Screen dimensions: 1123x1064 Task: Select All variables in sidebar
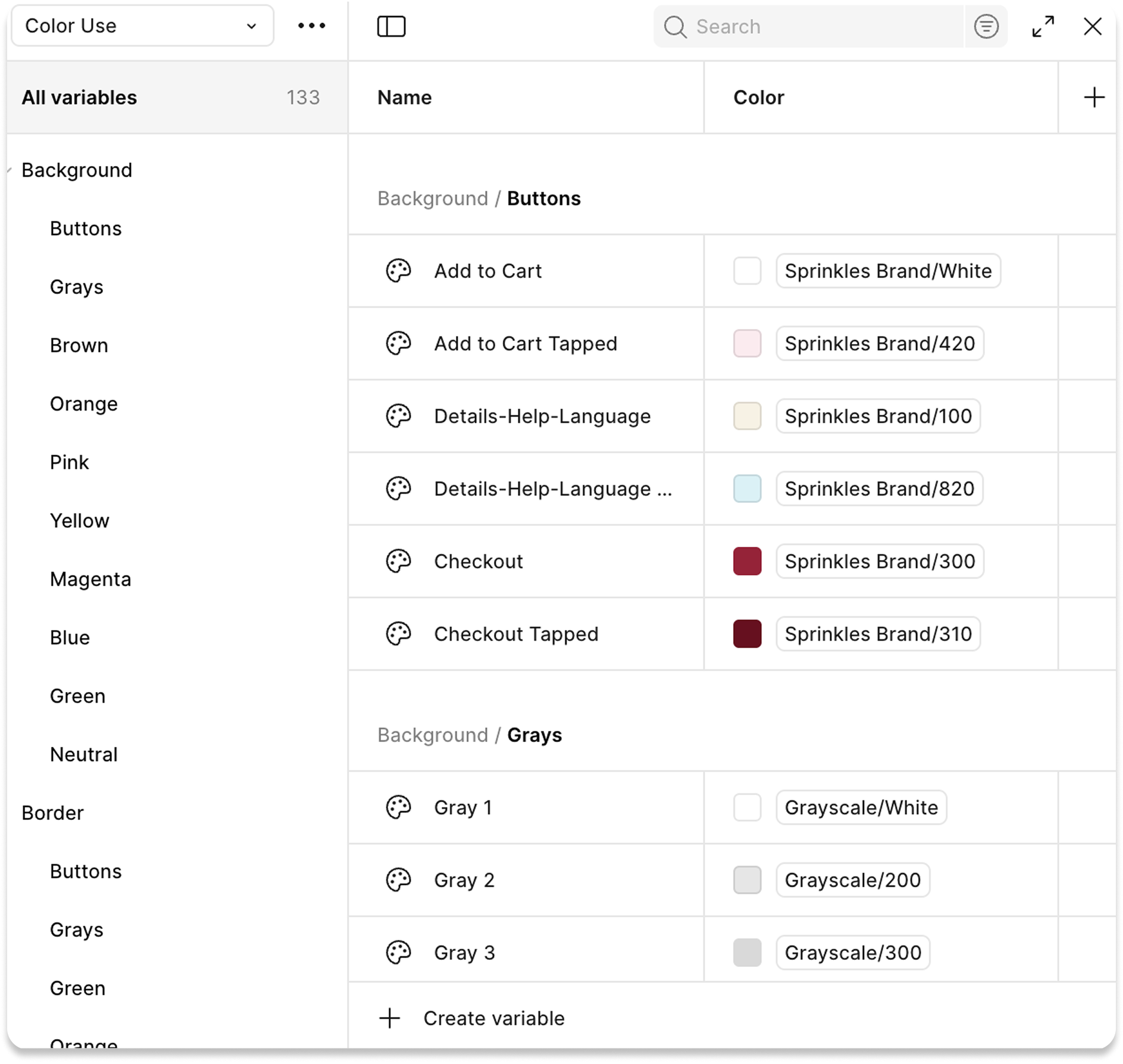pos(177,97)
